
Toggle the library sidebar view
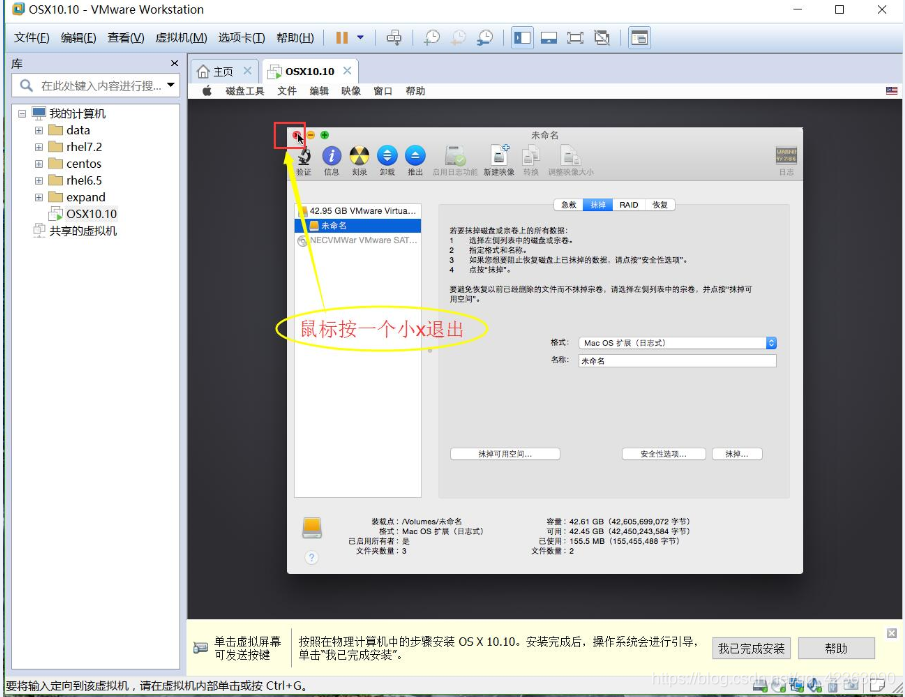(522, 38)
